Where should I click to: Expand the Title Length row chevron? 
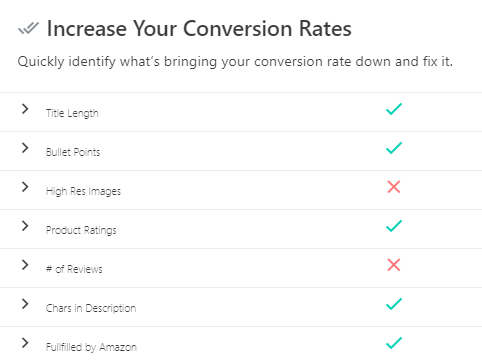(25, 109)
